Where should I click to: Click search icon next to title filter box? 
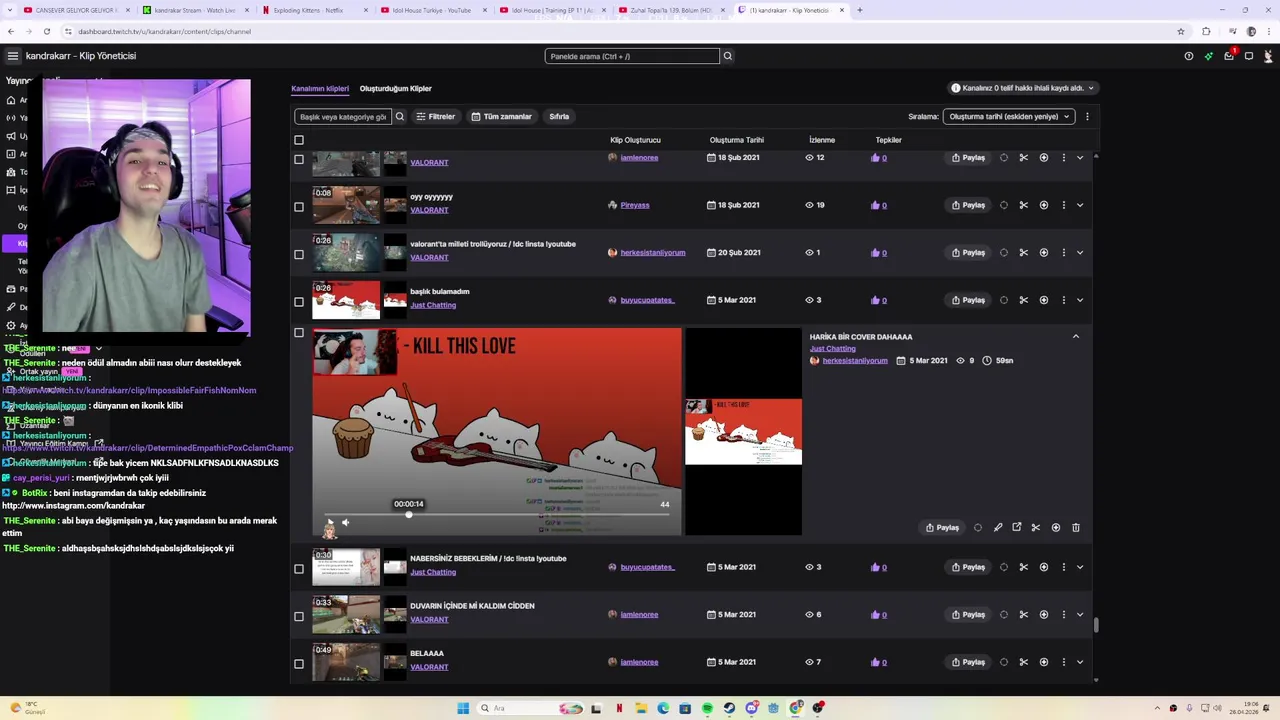400,116
